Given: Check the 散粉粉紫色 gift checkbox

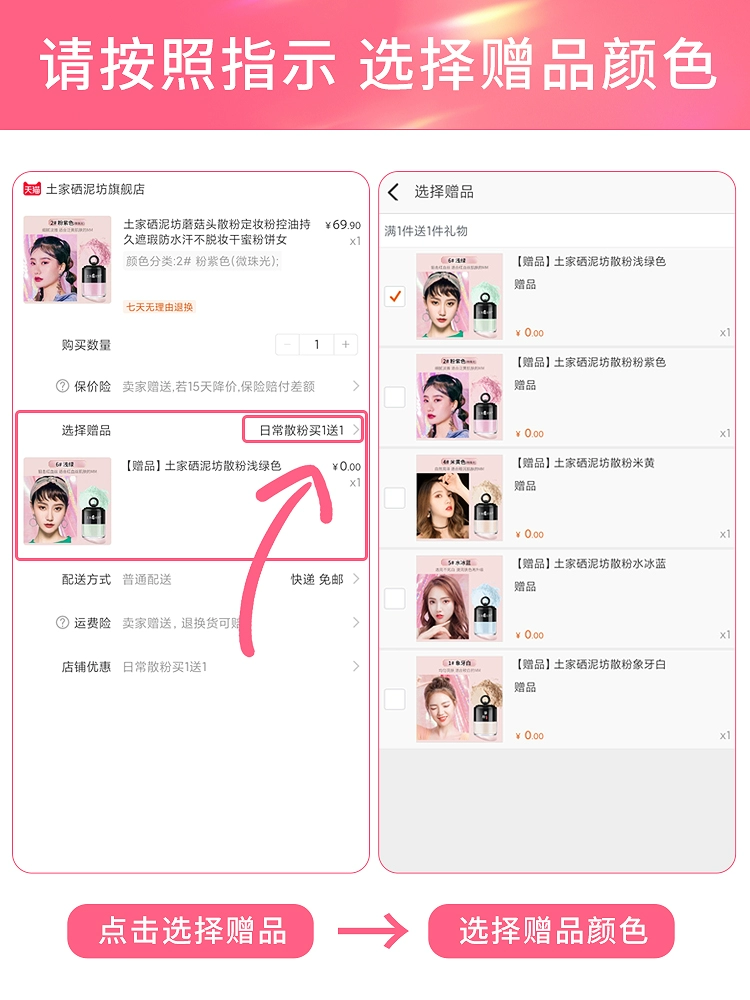Looking at the screenshot, I should point(395,397).
